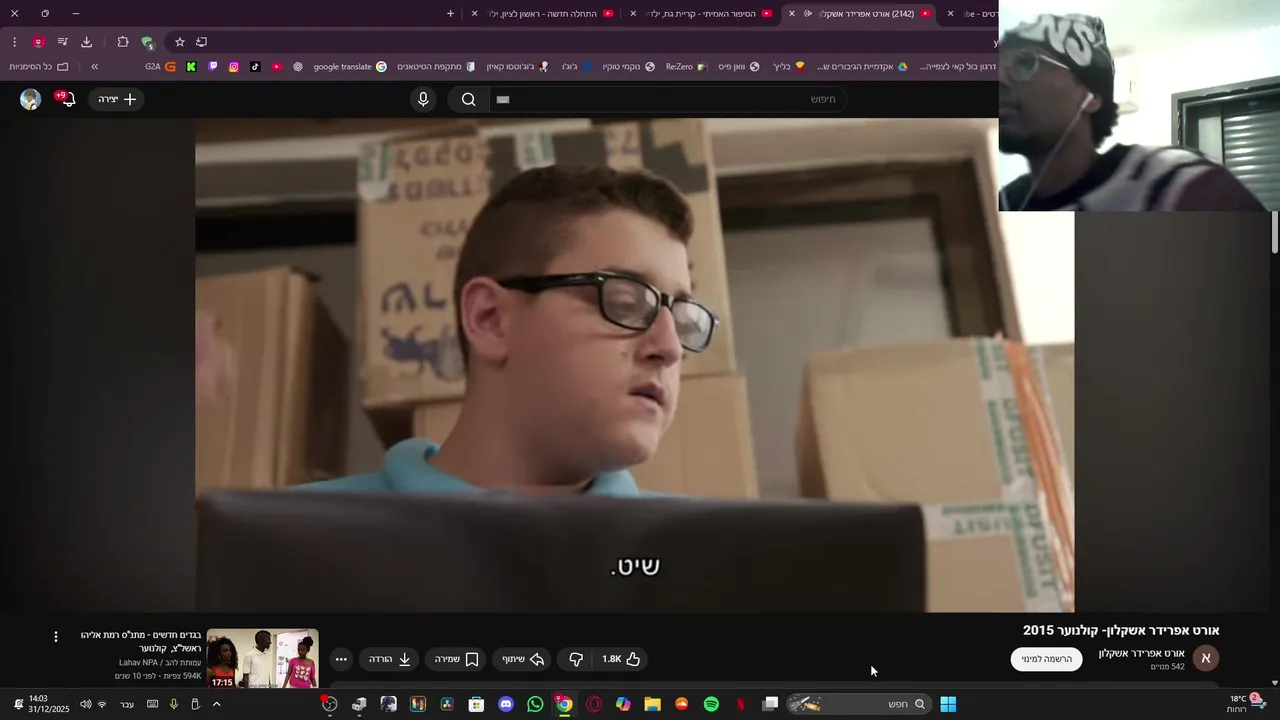Viewport: 1280px width, 720px height.
Task: Switch input language via עבר indicator
Action: 127,704
